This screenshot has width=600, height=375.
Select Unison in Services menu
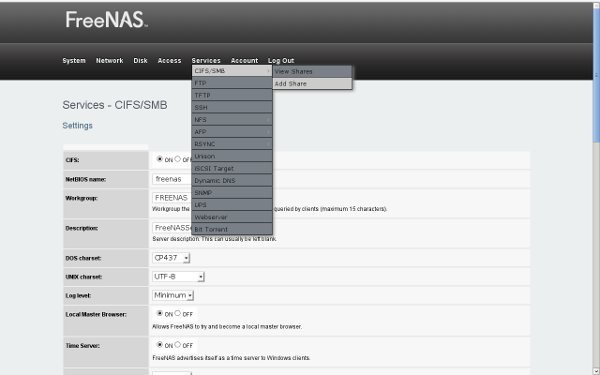[x=232, y=156]
